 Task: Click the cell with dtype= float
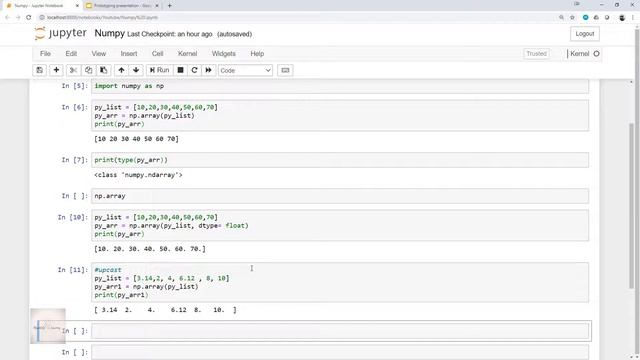(x=340, y=225)
